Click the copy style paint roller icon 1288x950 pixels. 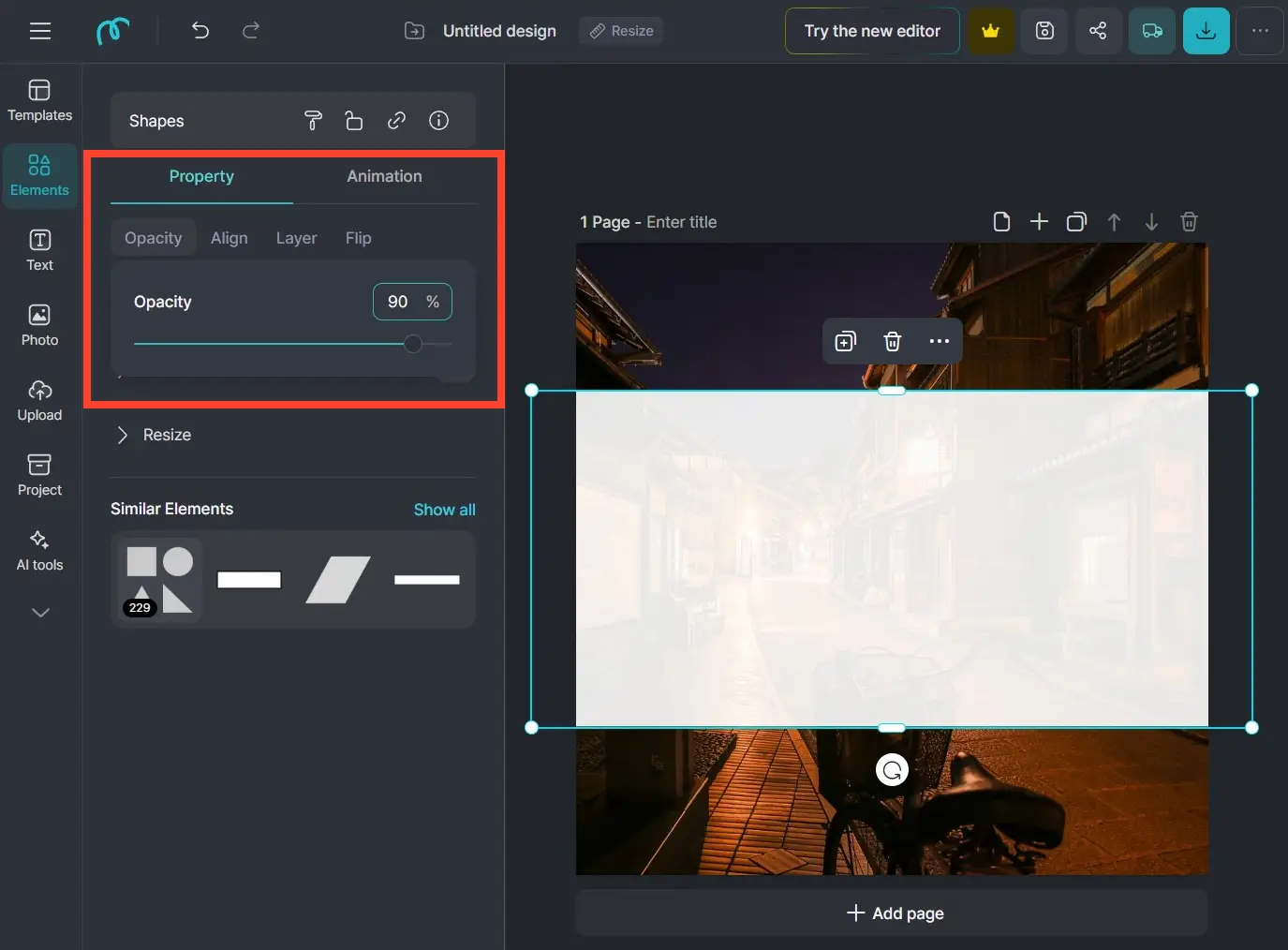tap(313, 121)
